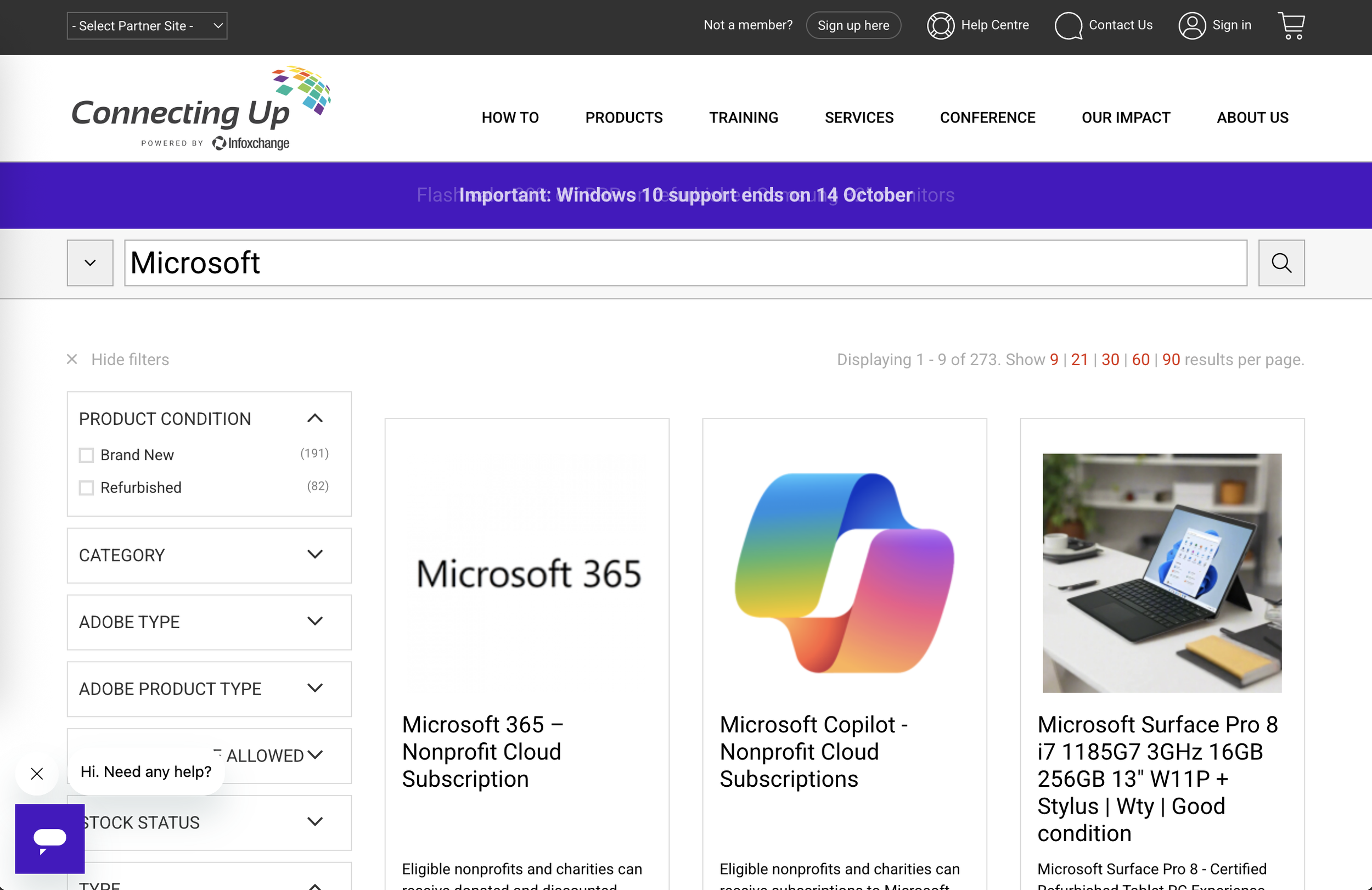Open the search category dropdown arrow
This screenshot has width=1372, height=890.
coord(90,263)
